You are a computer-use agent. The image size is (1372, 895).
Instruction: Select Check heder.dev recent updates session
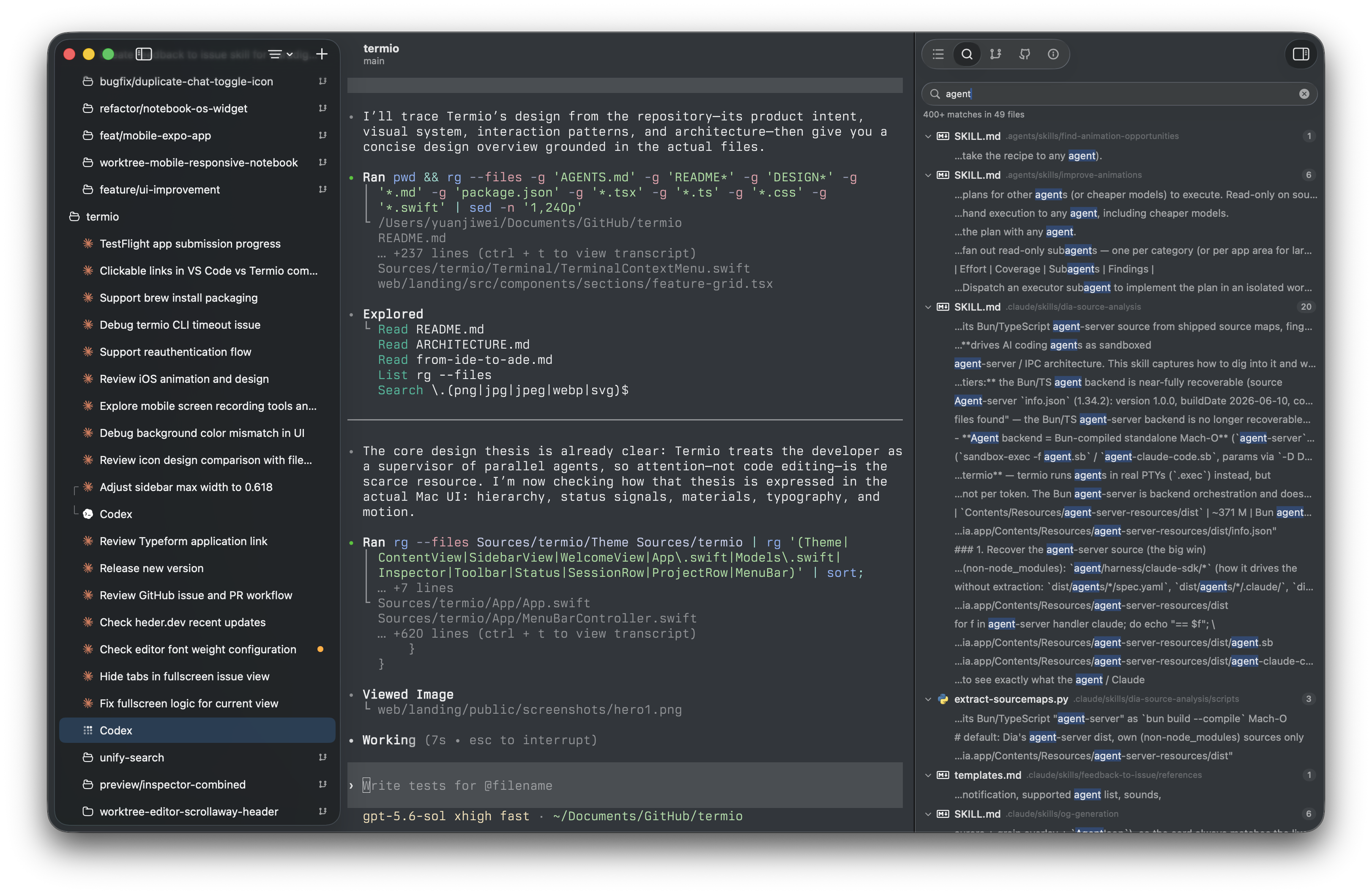(x=197, y=622)
